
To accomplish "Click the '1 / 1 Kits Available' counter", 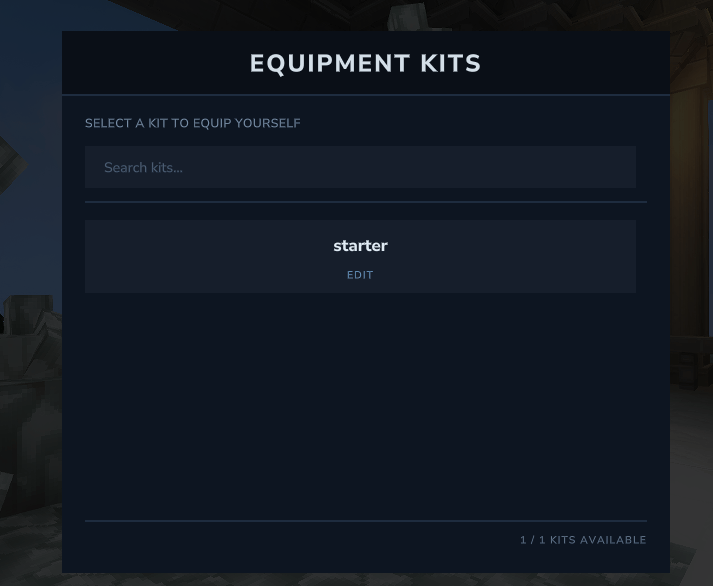I will (583, 540).
